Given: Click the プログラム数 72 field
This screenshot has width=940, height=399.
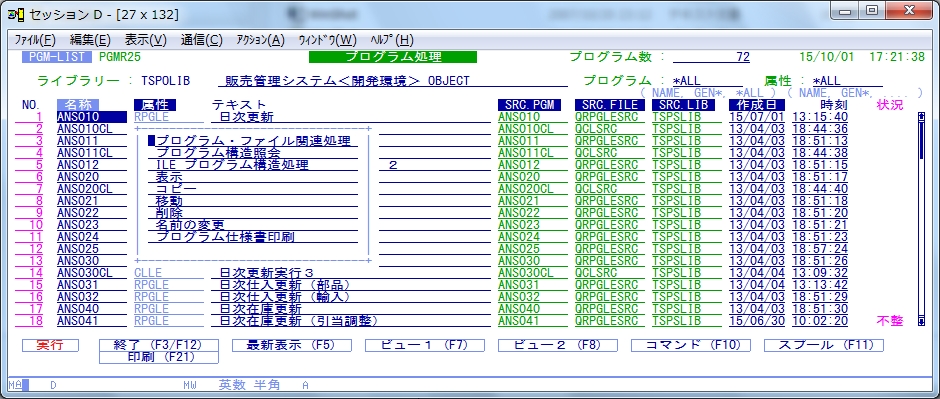Looking at the screenshot, I should pyautogui.click(x=711, y=57).
